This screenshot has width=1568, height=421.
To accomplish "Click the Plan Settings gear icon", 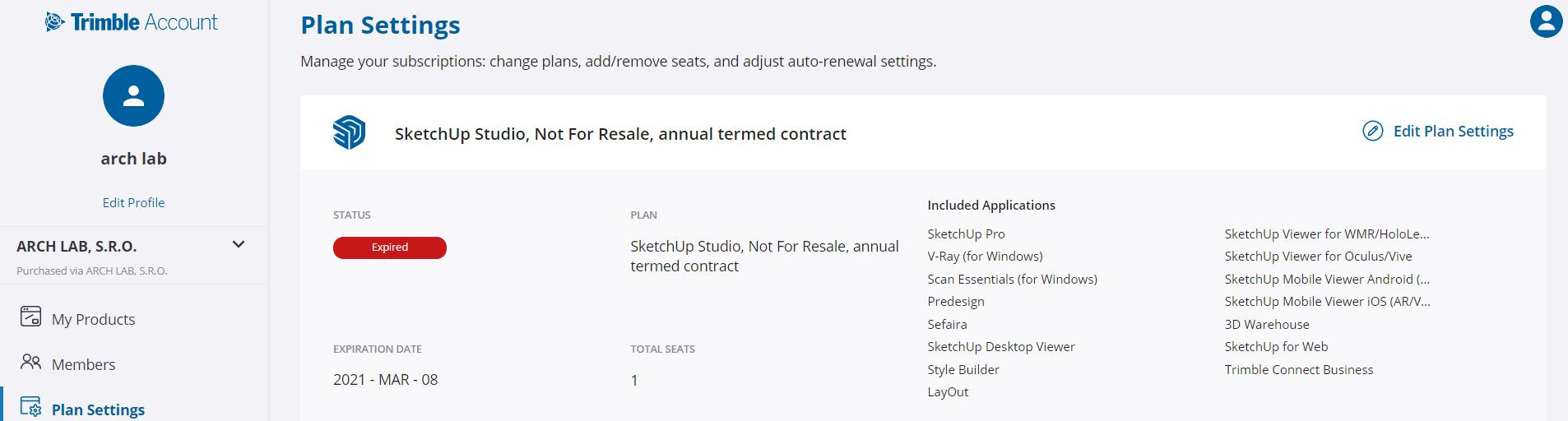I will (30, 407).
